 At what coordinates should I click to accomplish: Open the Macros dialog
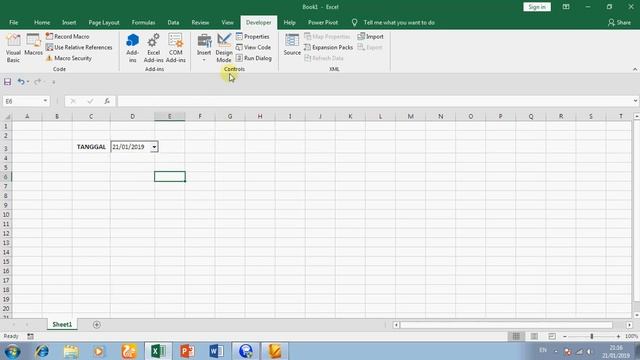(x=33, y=45)
